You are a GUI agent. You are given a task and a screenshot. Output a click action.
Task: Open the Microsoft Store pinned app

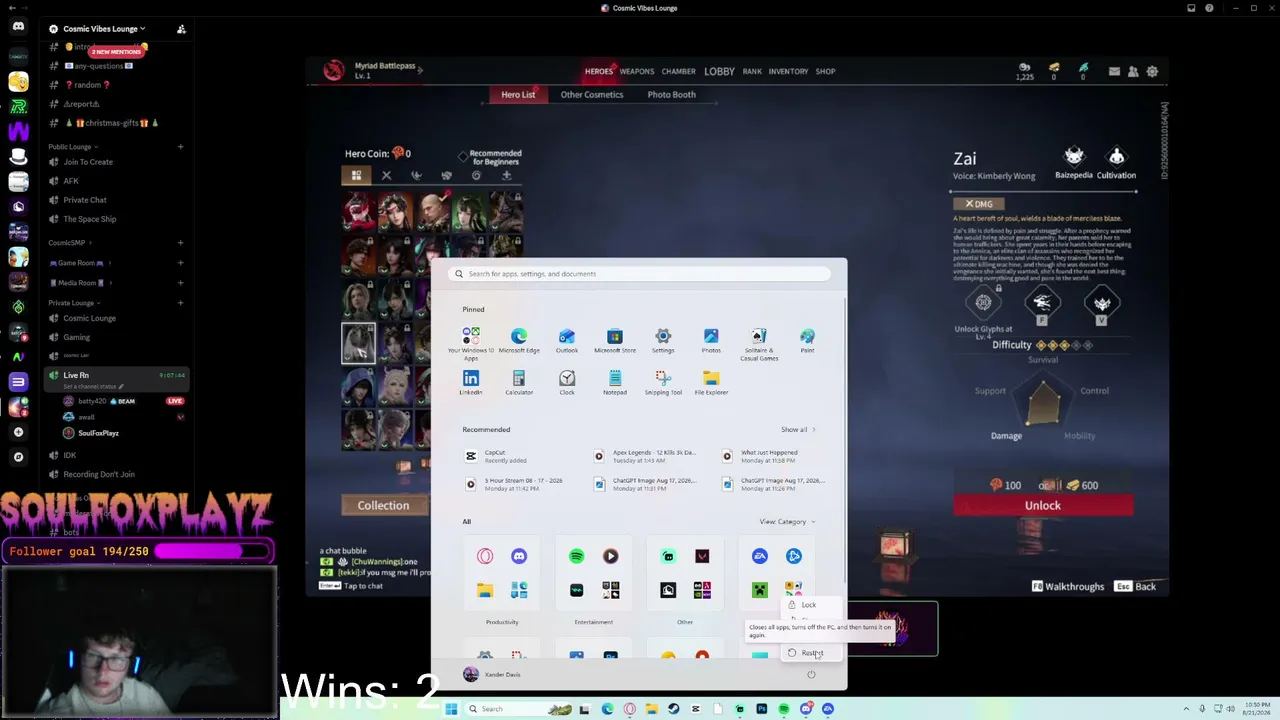(x=615, y=340)
